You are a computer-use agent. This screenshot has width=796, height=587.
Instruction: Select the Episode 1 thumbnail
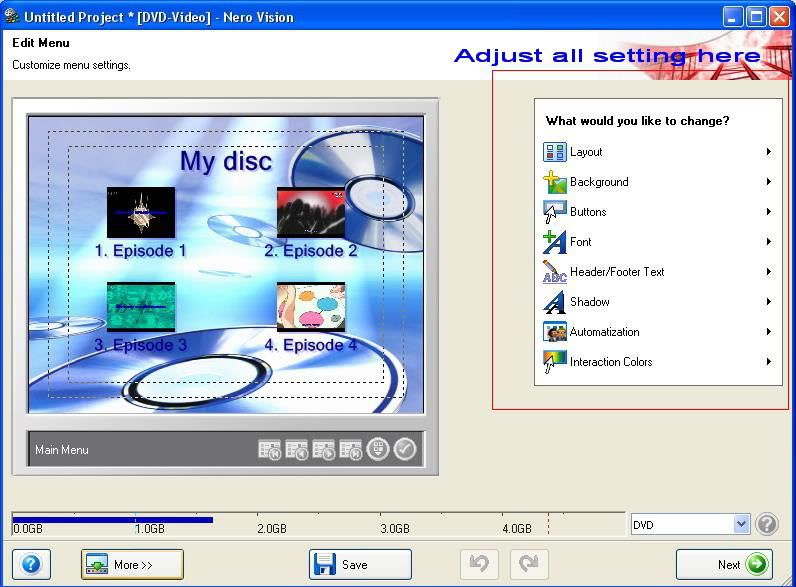coord(141,212)
